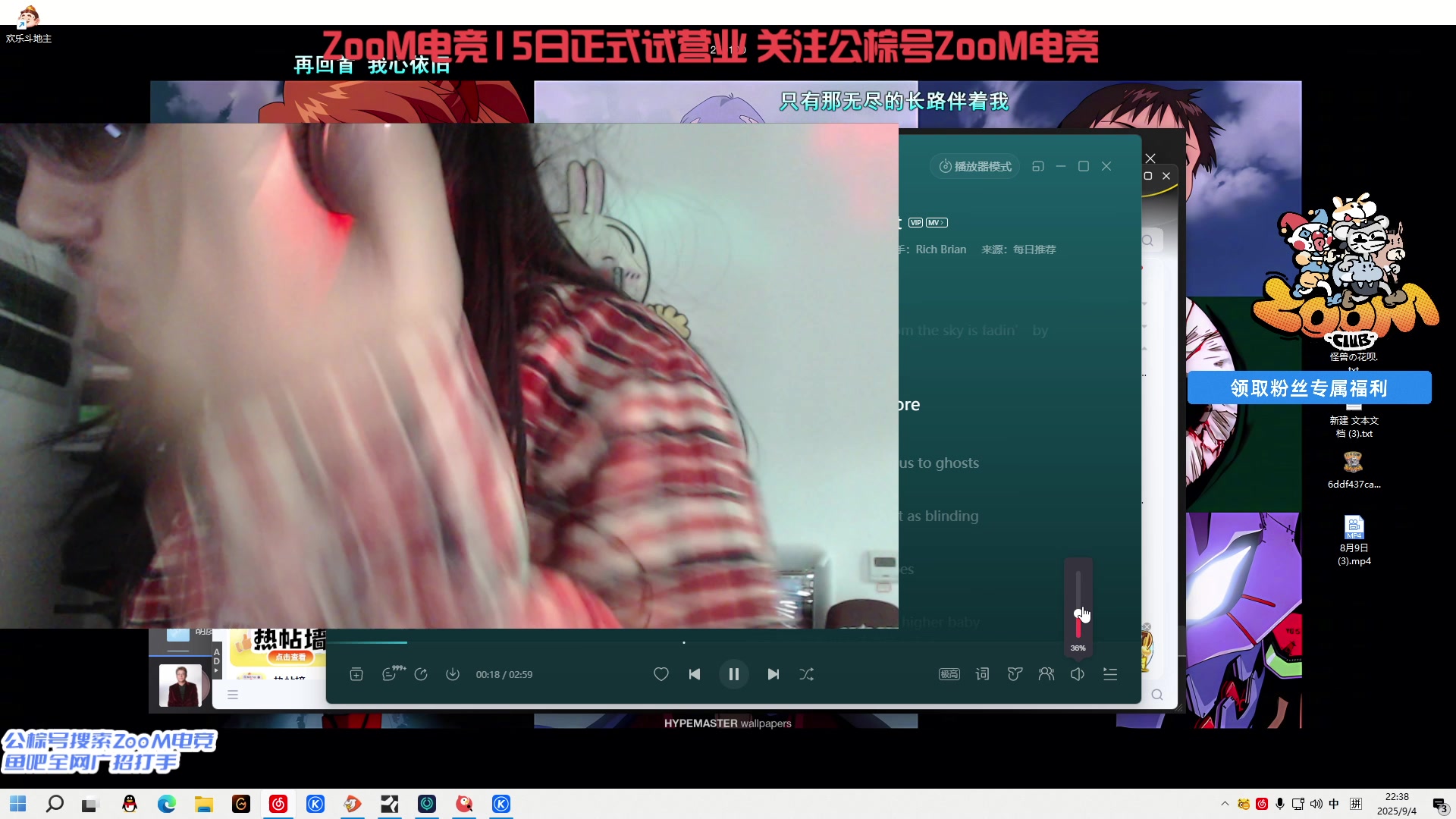The image size is (1456, 819).
Task: Click the avatar thumbnail in background window
Action: pos(180,686)
